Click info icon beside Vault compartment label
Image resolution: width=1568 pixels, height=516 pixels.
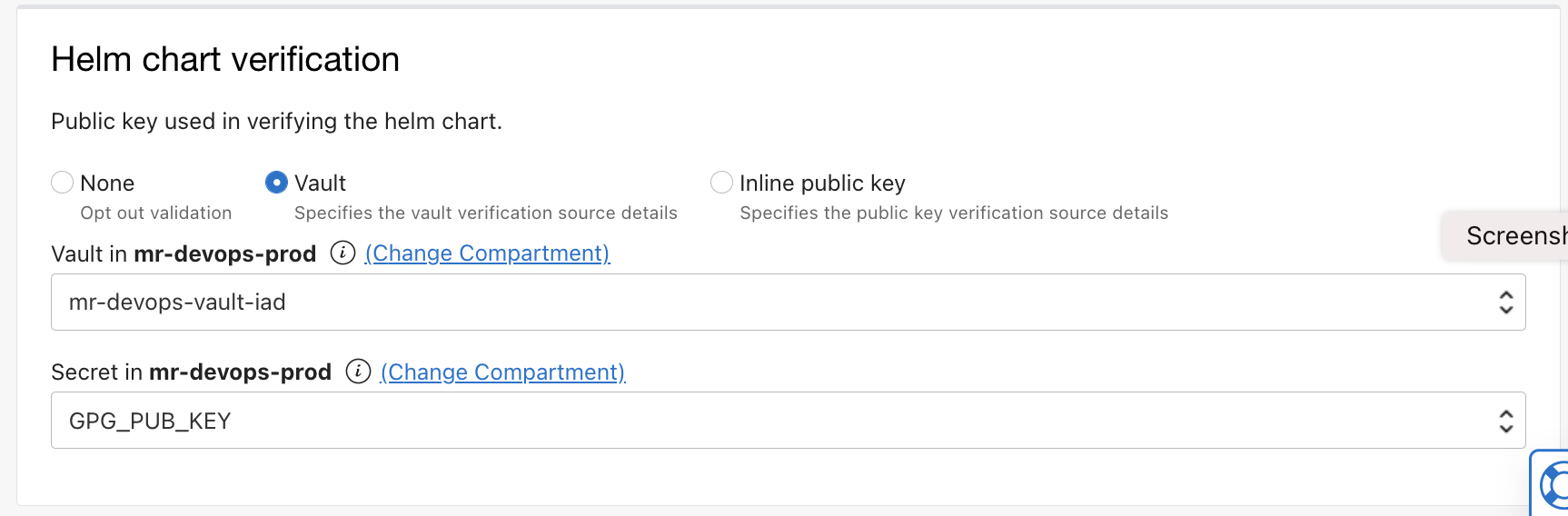pyautogui.click(x=342, y=253)
